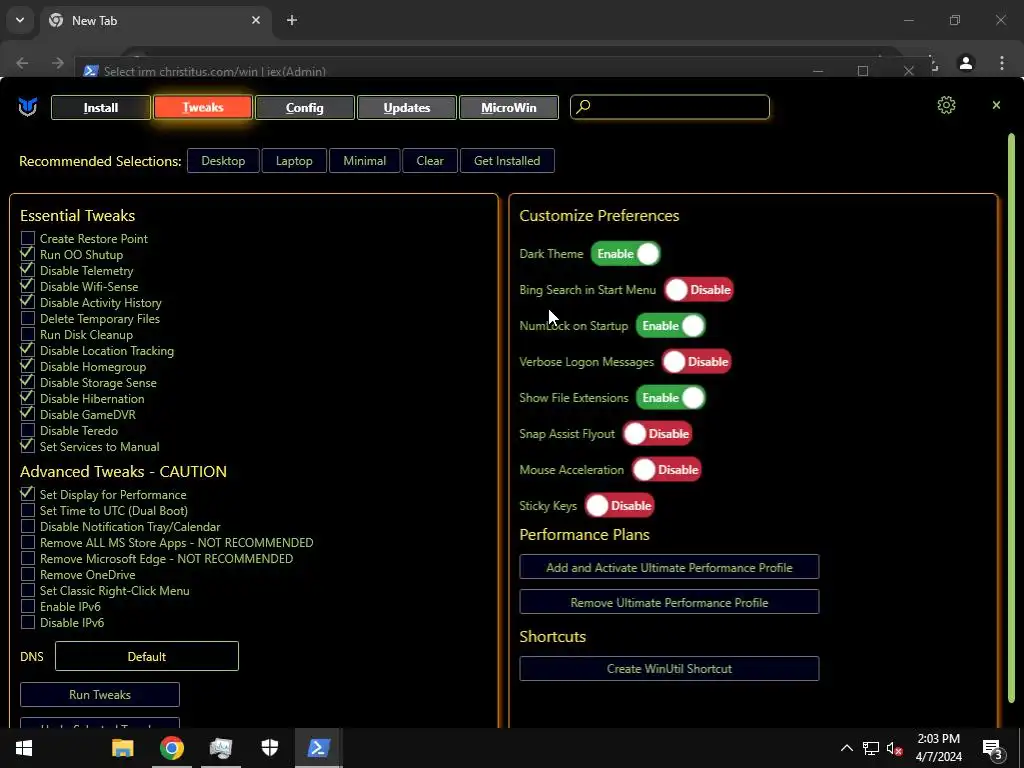Open the MicroWin tab
Viewport: 1024px width, 768px height.
coord(509,107)
